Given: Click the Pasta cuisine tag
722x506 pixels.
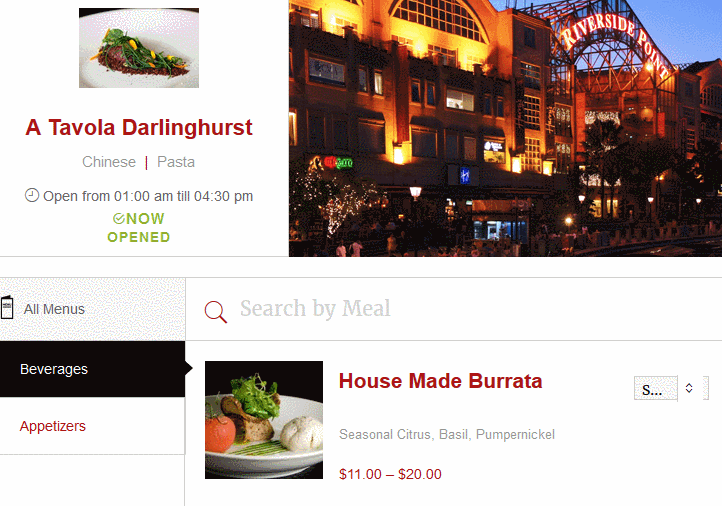Looking at the screenshot, I should point(176,162).
